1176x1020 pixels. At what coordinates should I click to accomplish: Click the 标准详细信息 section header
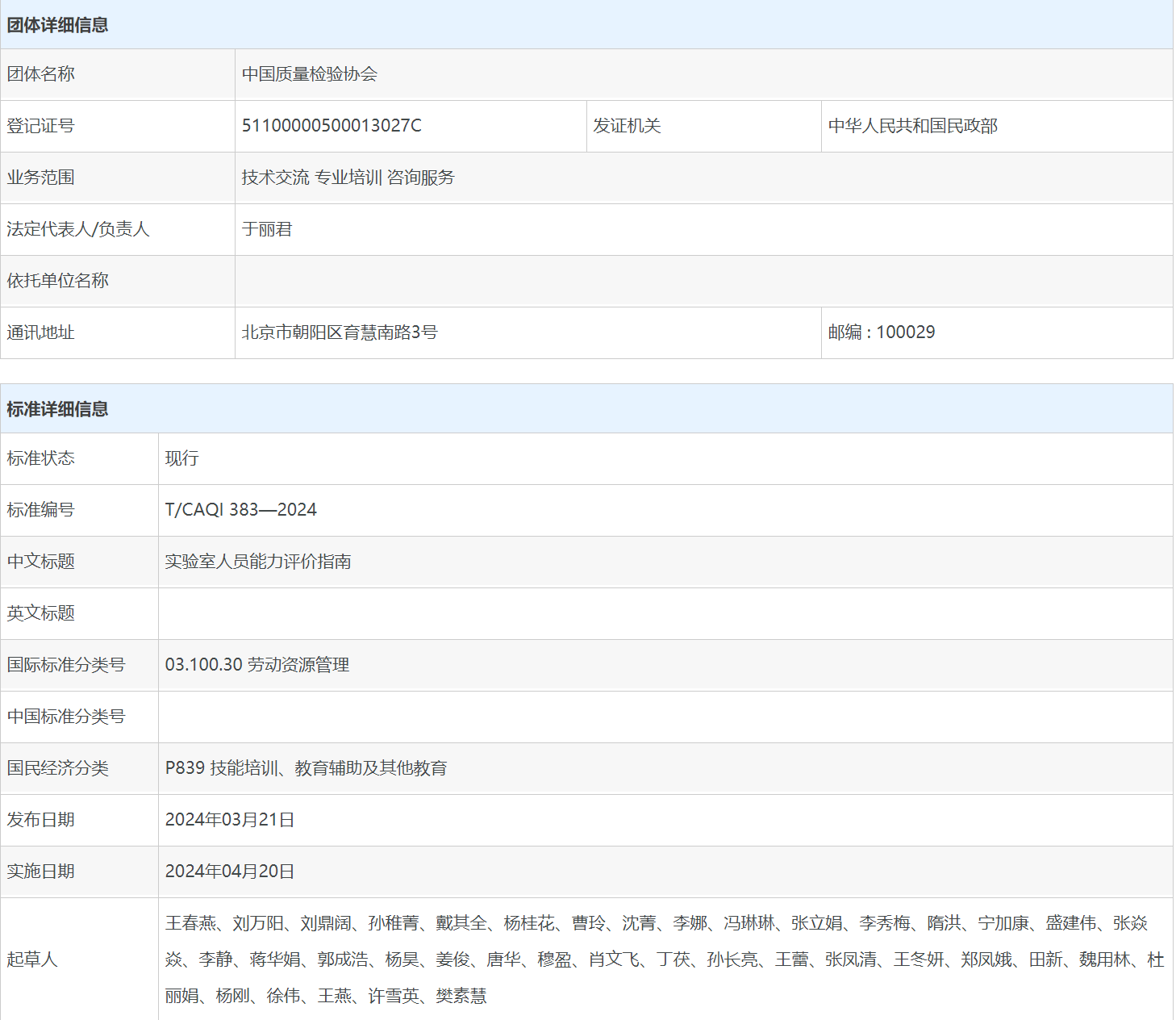586,408
